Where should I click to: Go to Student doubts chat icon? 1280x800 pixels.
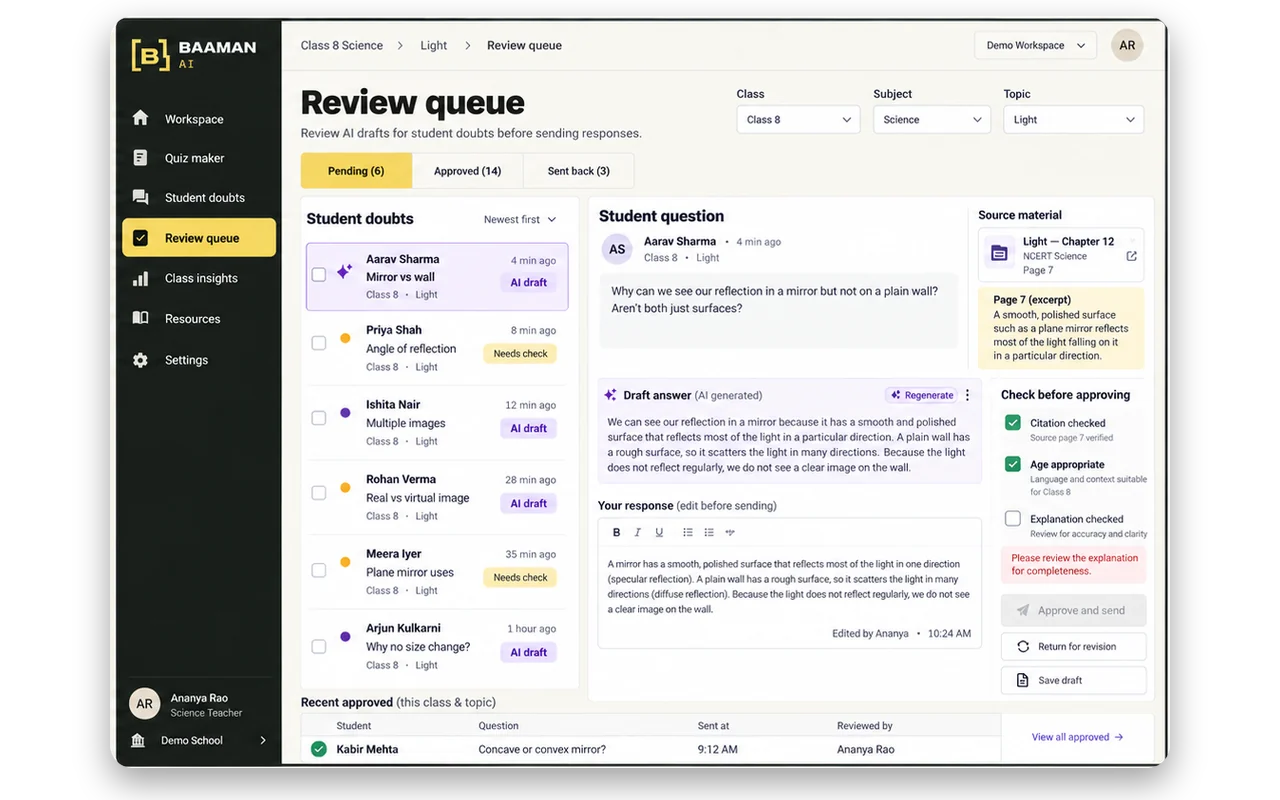pos(141,198)
